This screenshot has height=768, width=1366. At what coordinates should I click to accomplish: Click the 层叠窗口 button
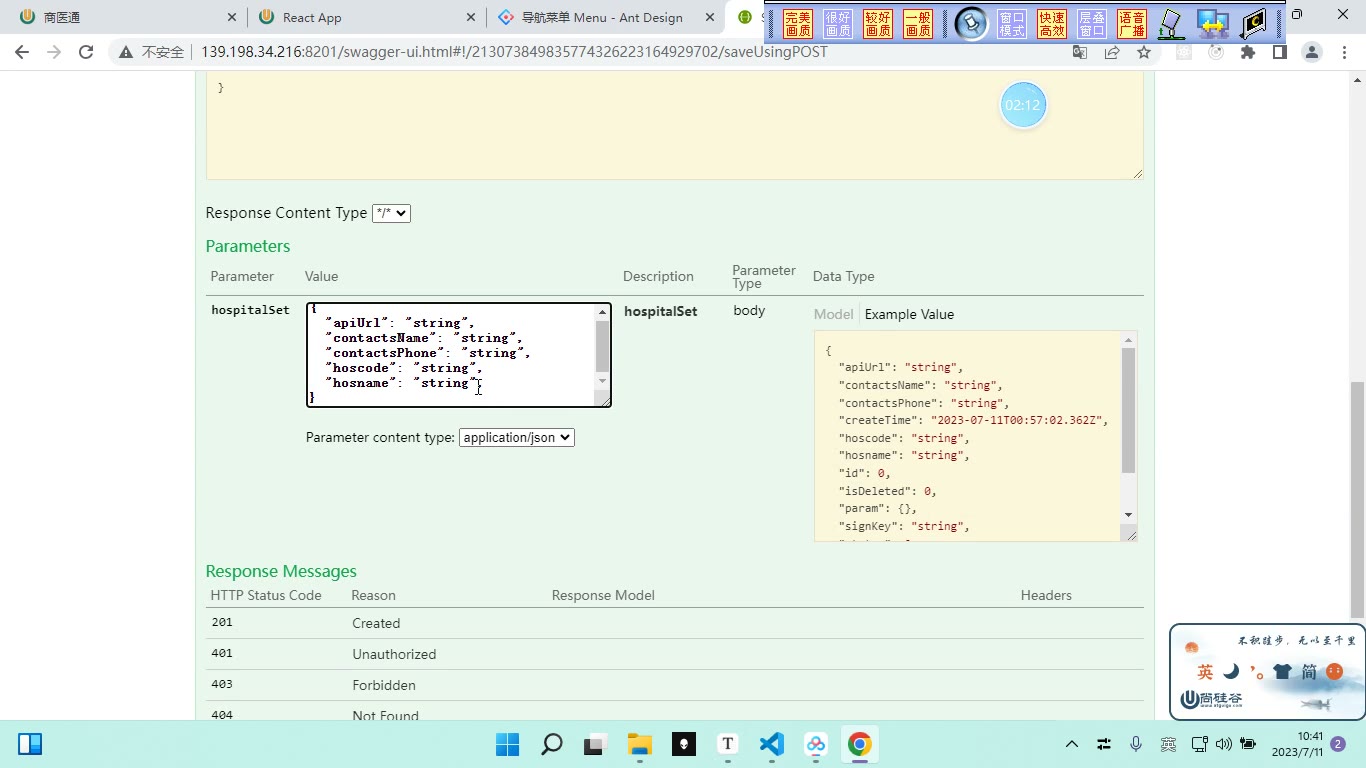click(1092, 24)
